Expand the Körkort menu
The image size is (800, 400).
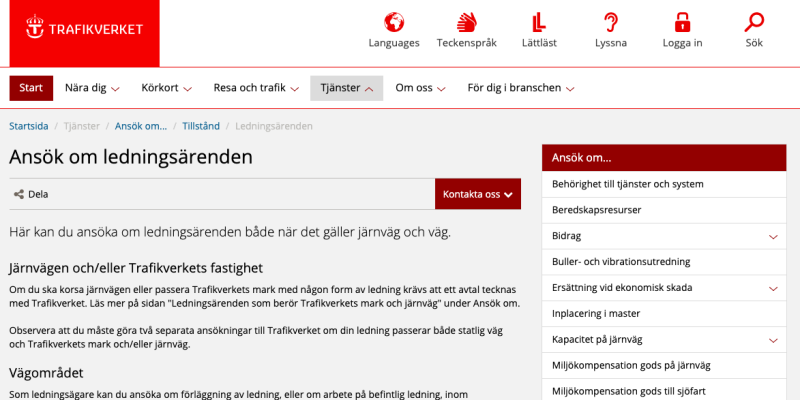tap(166, 88)
